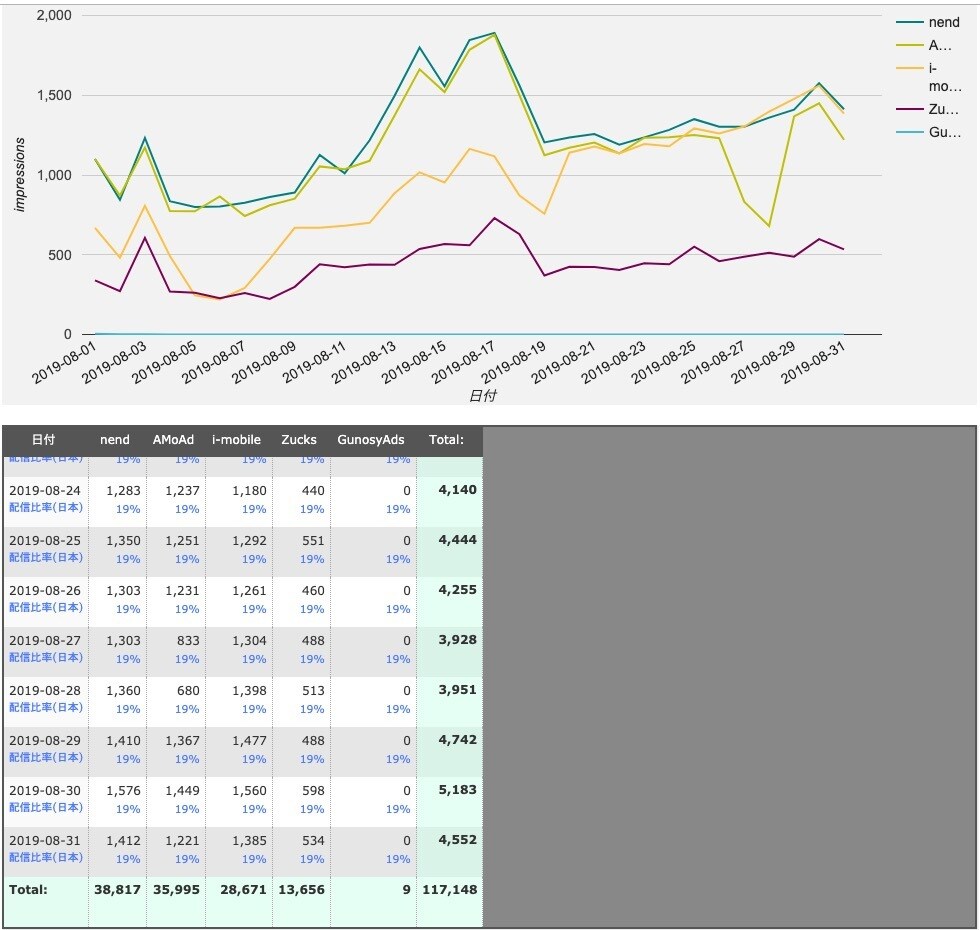Screen dimensions: 980x930
Task: Click the i-mobile table column header
Action: (236, 439)
